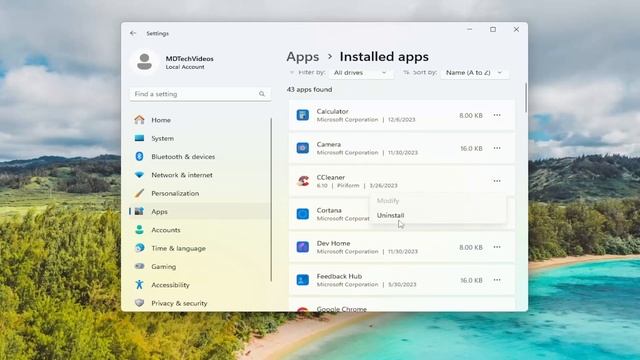Click the 8.00 KB Calculator size
The height and width of the screenshot is (360, 640).
pyautogui.click(x=471, y=116)
